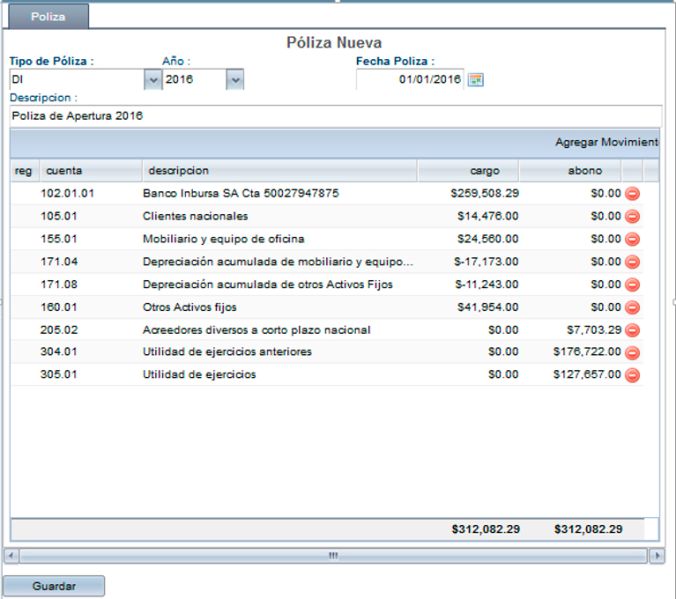Switch to the Poliza tab
Screen dimensions: 676x599
click(47, 17)
